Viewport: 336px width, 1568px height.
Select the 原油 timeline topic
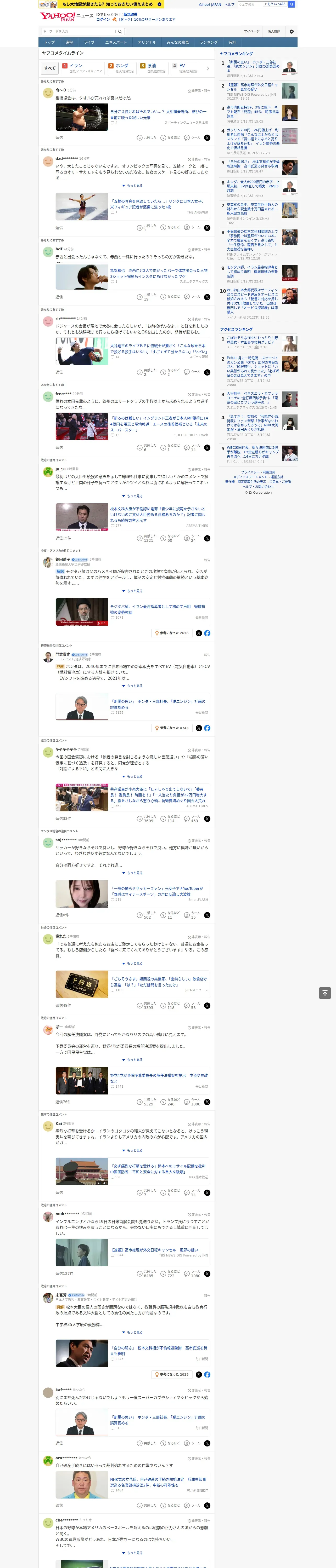point(153,68)
